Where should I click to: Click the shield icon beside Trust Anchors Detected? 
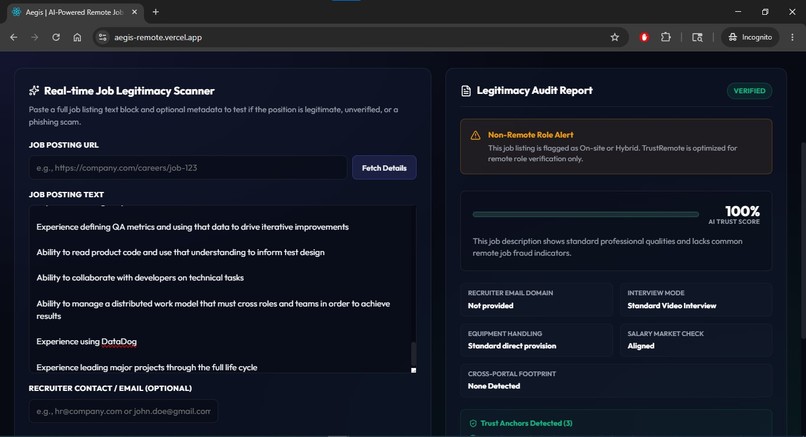[x=473, y=423]
